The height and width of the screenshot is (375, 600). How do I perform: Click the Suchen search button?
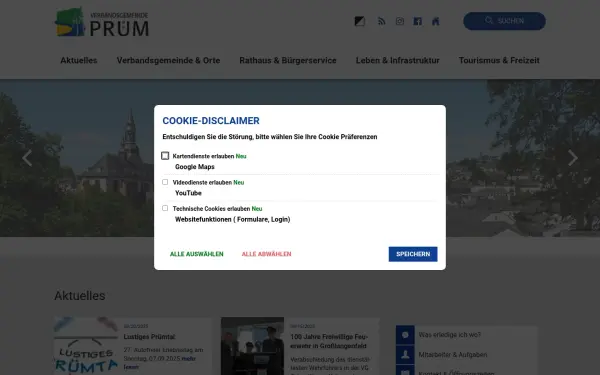(504, 21)
